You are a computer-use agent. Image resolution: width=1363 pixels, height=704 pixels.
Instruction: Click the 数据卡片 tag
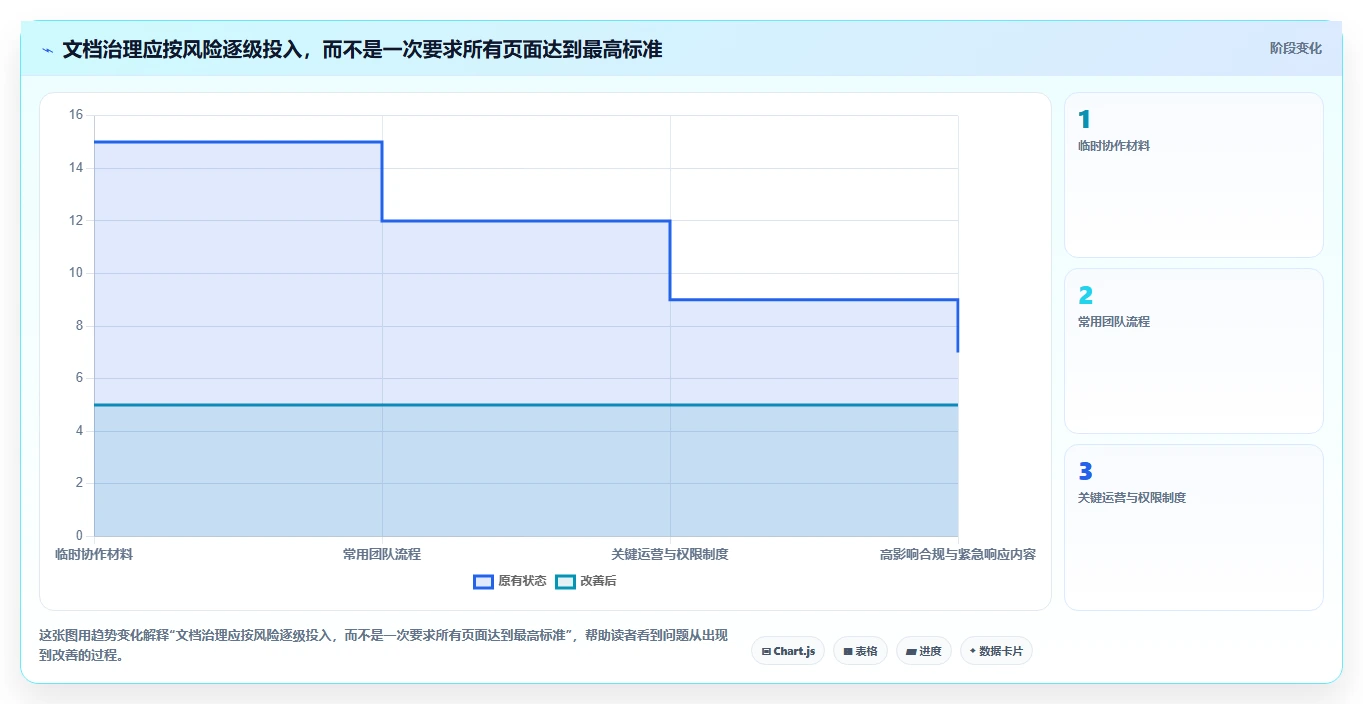tap(996, 651)
